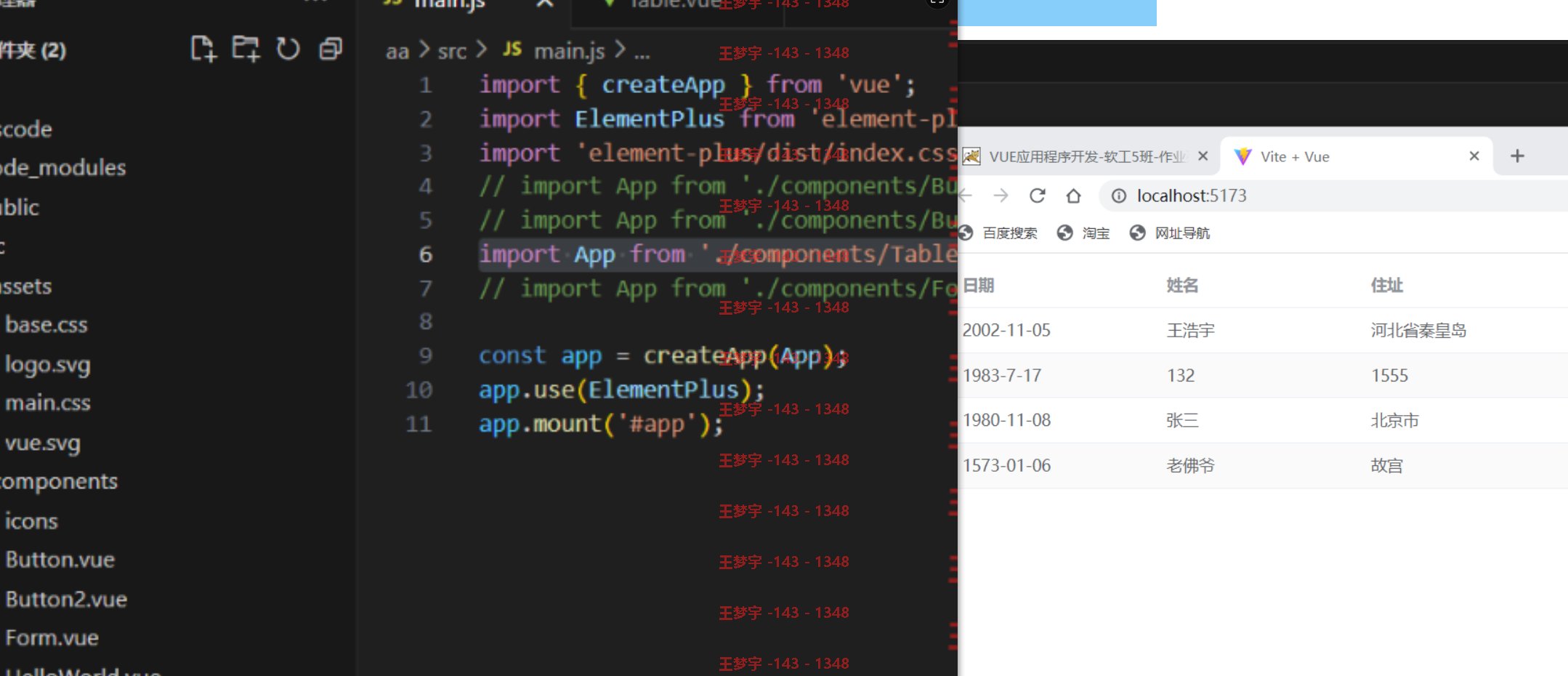Click the 故宫 address cell

(x=1386, y=466)
